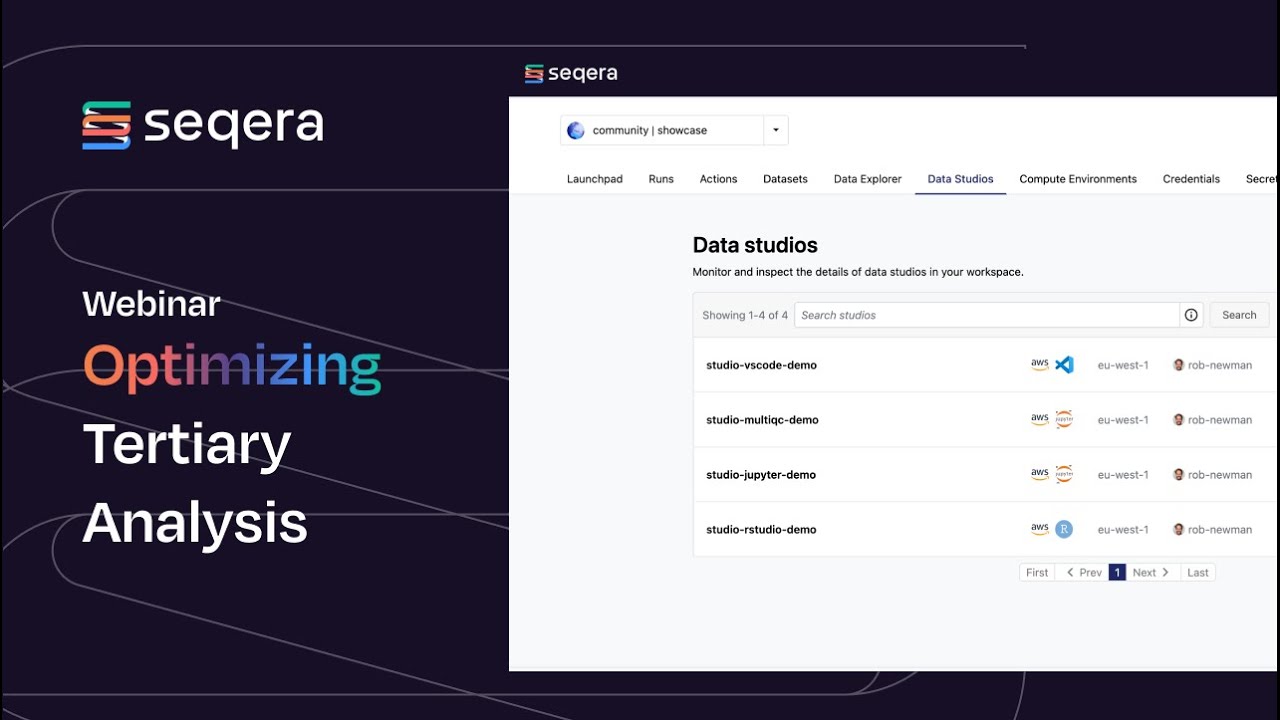Go to the Launchpad tab
The height and width of the screenshot is (720, 1280).
[595, 179]
